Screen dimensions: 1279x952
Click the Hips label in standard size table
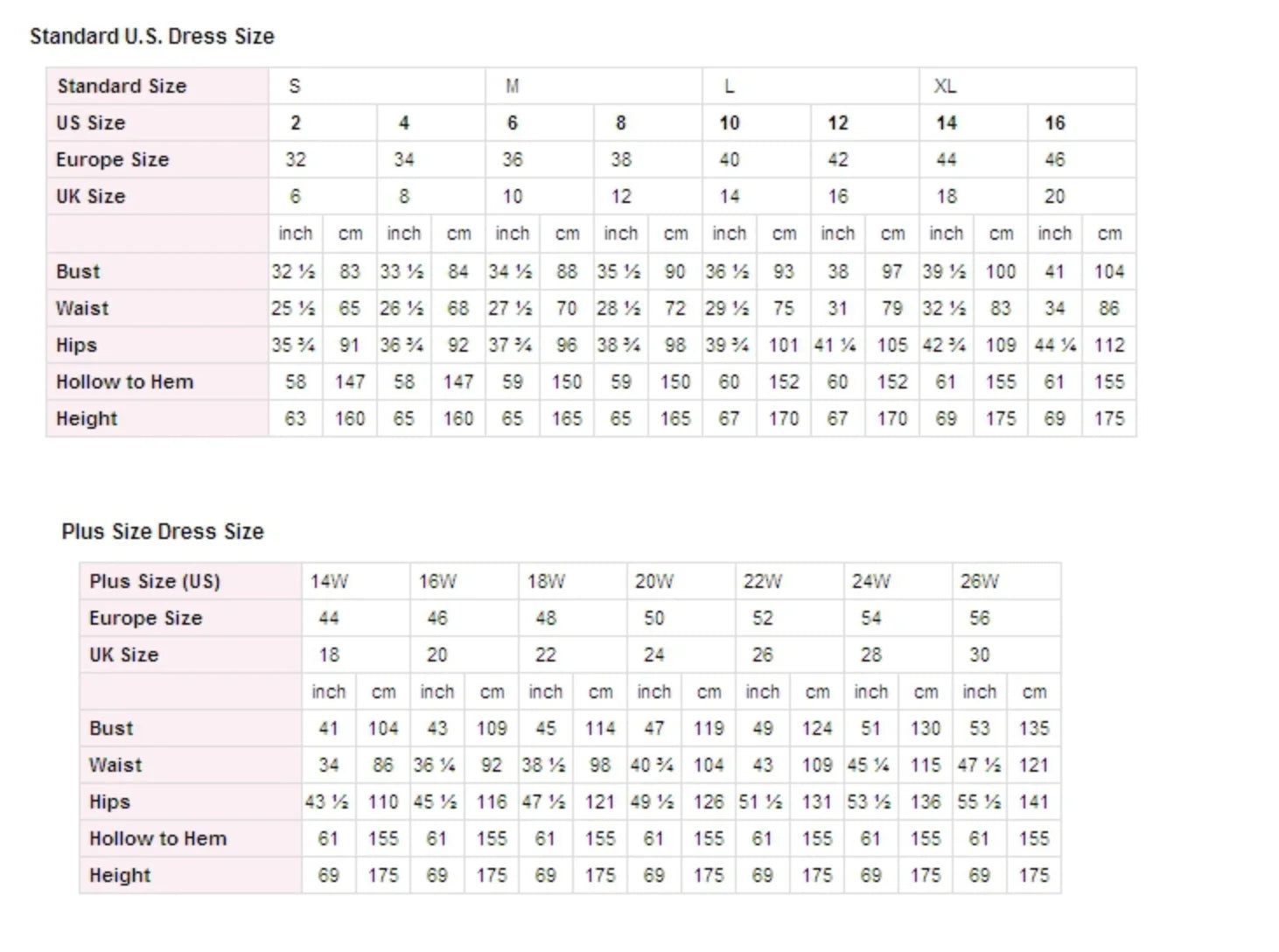click(76, 345)
